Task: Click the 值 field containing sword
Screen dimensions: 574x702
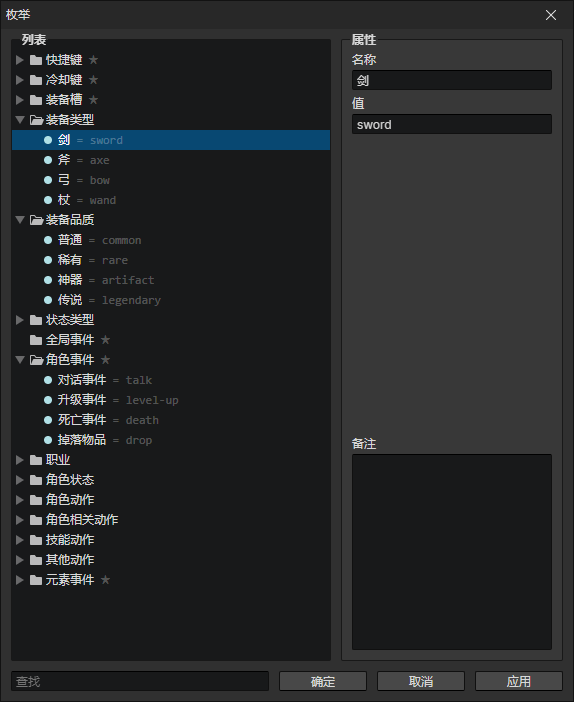Action: (452, 124)
